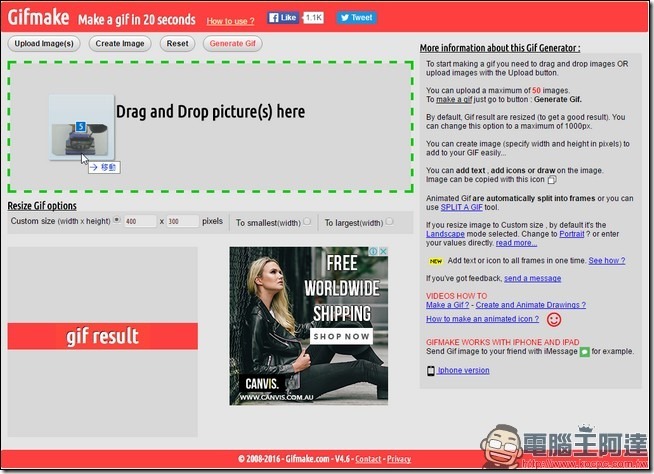Click the Twitter Tweet button
The height and width of the screenshot is (474, 654).
[x=356, y=18]
